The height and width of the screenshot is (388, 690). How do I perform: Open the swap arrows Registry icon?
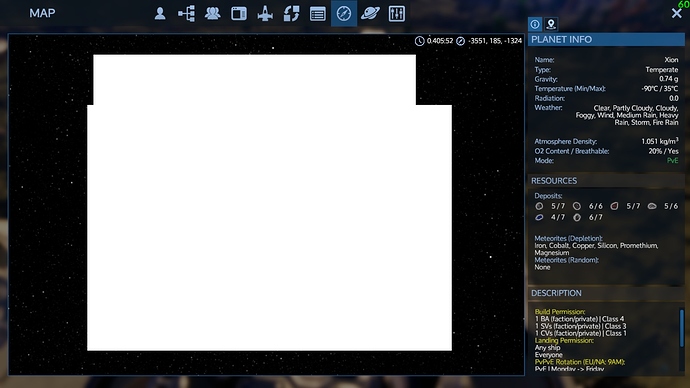pyautogui.click(x=291, y=14)
